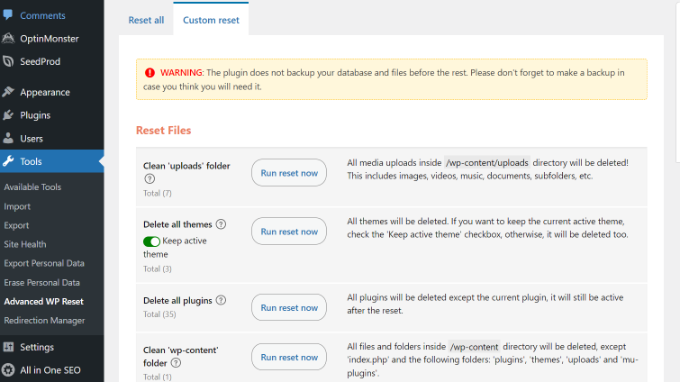
Task: Open Redirection Manager submenu
Action: (45, 320)
